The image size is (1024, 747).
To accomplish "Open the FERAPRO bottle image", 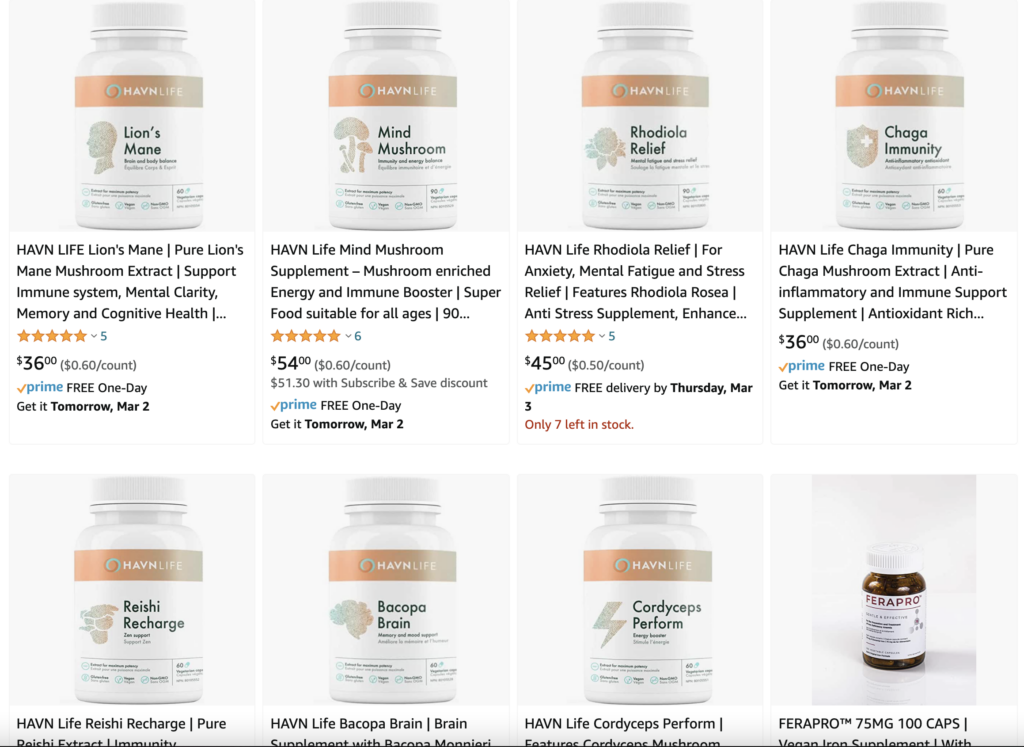I will 894,590.
